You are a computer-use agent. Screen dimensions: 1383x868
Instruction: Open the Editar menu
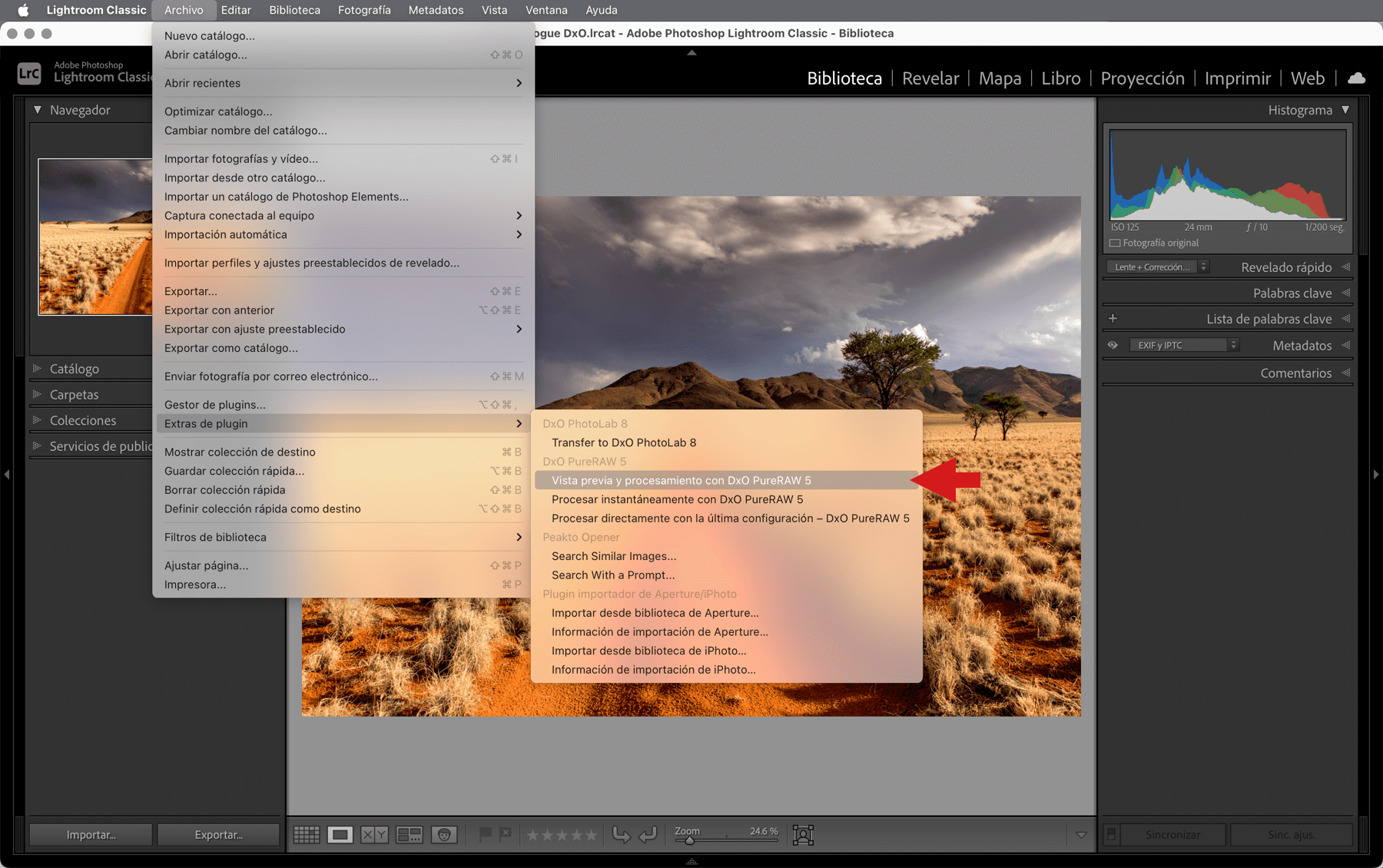[236, 10]
